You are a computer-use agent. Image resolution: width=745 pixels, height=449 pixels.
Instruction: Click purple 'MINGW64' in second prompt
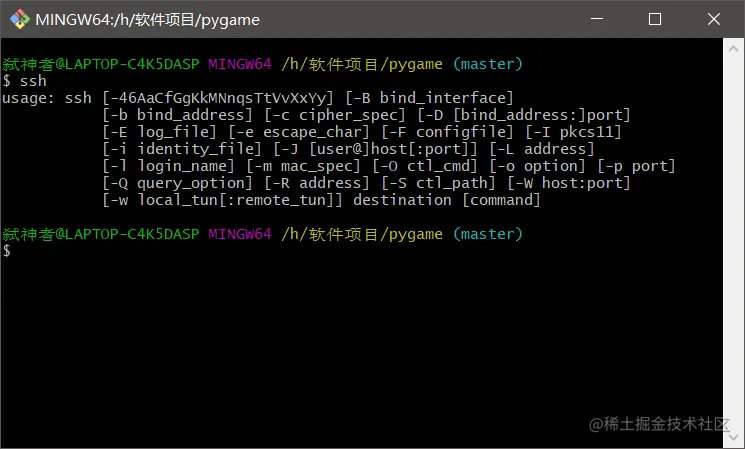click(240, 234)
